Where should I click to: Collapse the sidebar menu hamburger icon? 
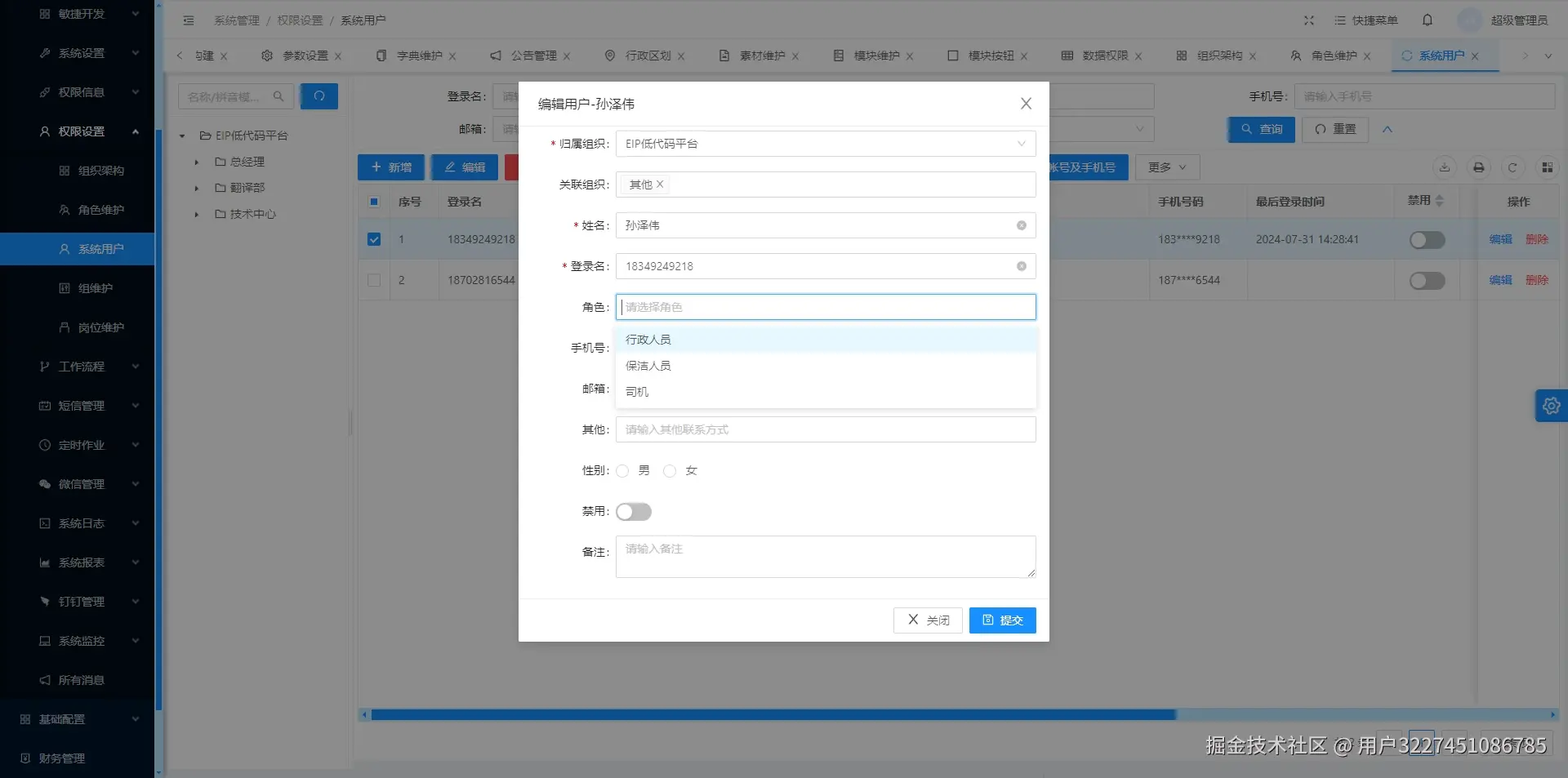(189, 20)
